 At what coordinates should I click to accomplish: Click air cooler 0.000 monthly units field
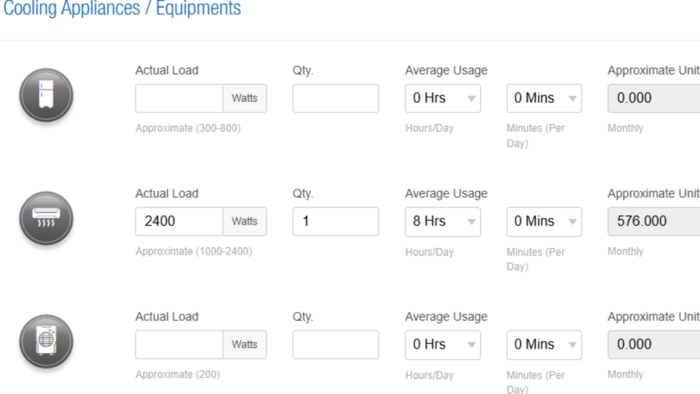[654, 344]
